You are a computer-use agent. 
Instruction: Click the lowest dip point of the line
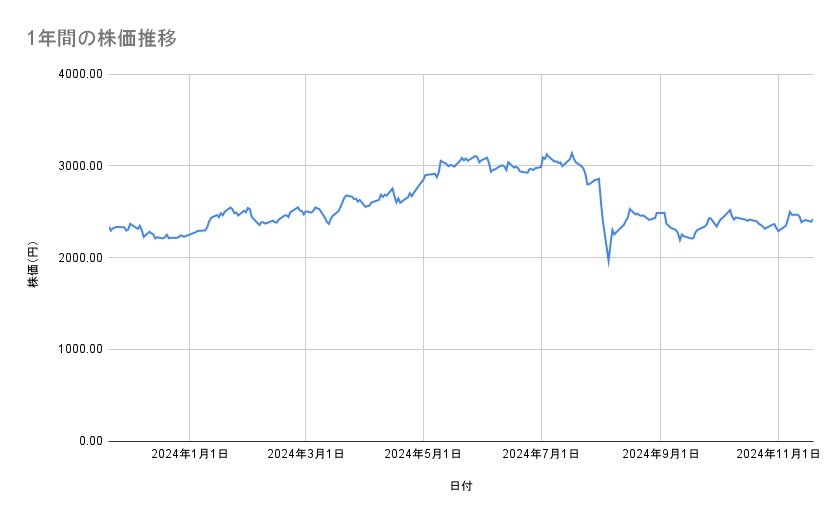[x=608, y=264]
